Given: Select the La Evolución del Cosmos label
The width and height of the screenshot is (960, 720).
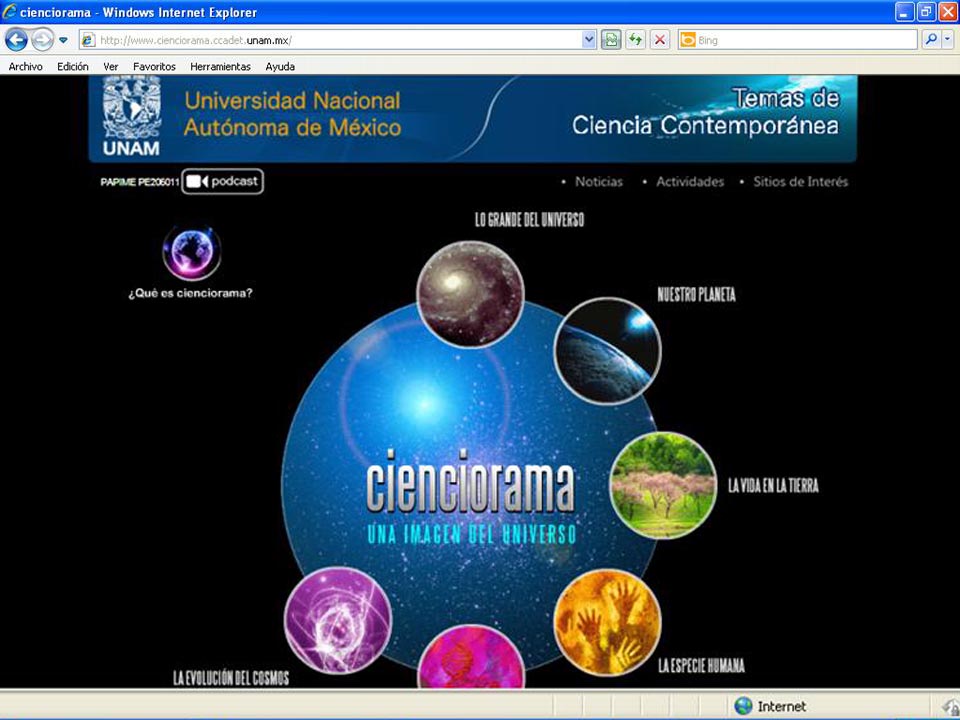Looking at the screenshot, I should [x=231, y=678].
